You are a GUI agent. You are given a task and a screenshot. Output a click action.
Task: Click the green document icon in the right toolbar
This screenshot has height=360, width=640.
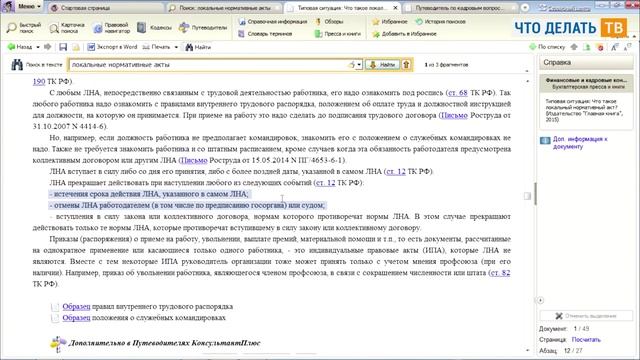587,47
